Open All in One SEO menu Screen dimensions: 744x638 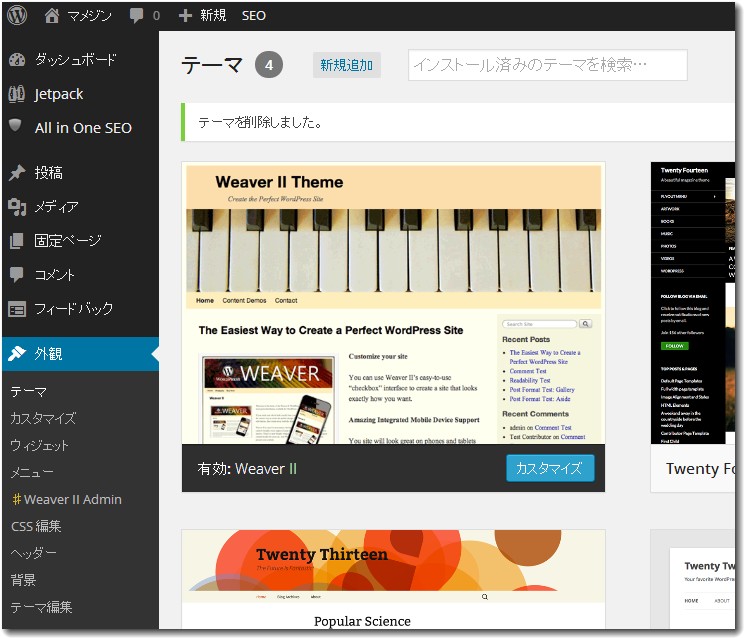[x=81, y=128]
